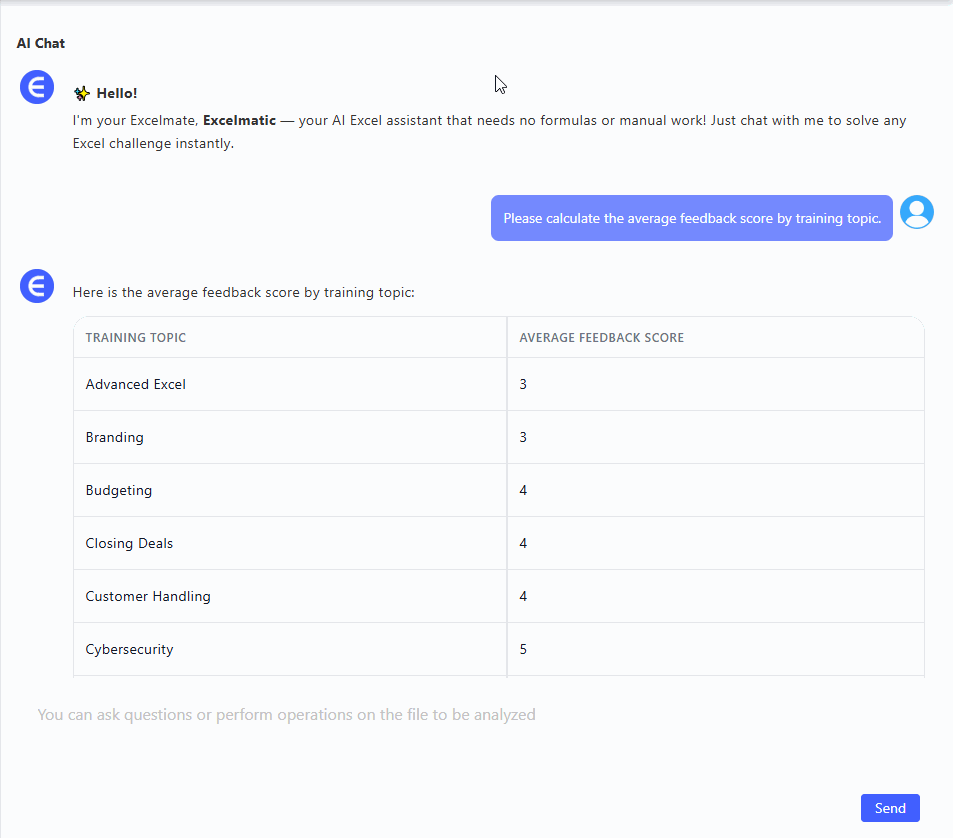Click the bold Excelmatic name in the greeting
Image resolution: width=953 pixels, height=838 pixels.
coord(239,120)
